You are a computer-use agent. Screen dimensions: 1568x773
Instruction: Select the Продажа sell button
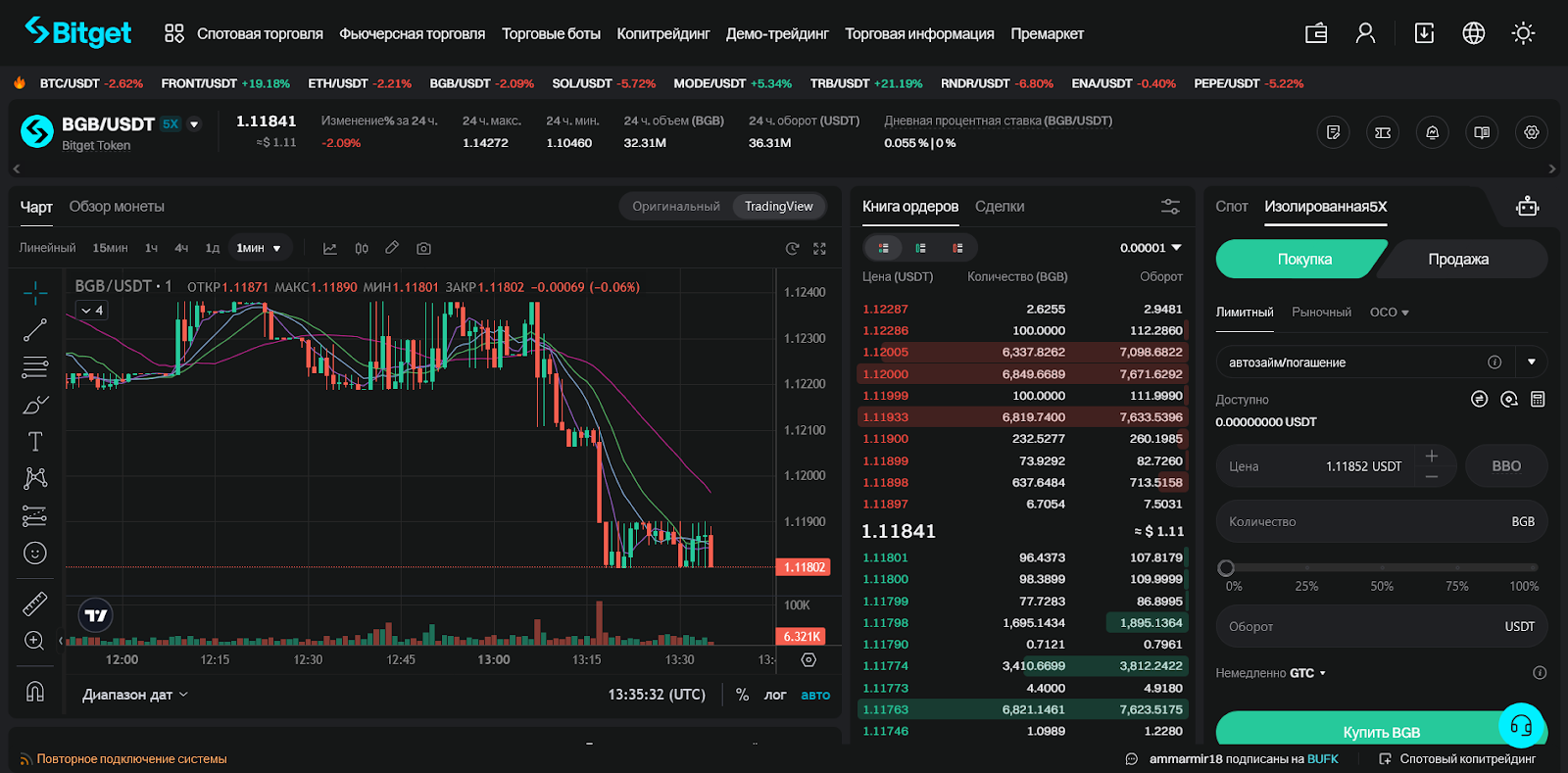(1462, 259)
